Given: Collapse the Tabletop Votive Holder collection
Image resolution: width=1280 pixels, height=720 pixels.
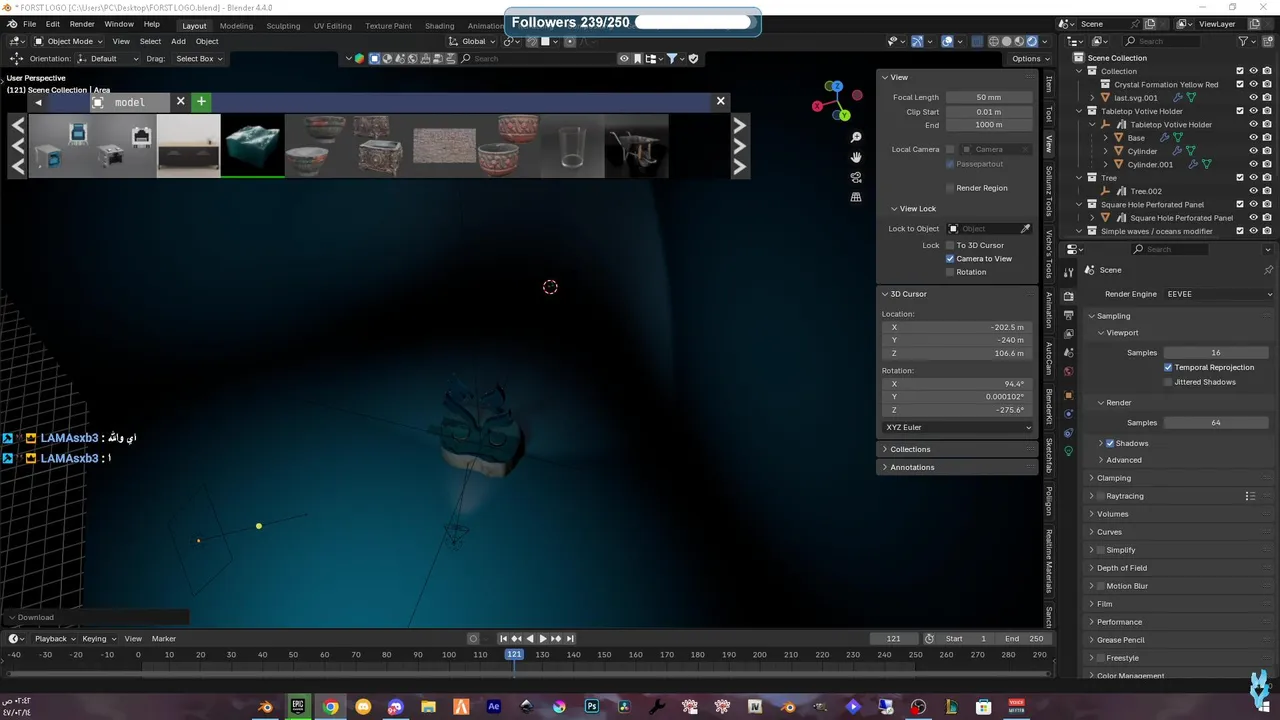Looking at the screenshot, I should [x=1081, y=111].
